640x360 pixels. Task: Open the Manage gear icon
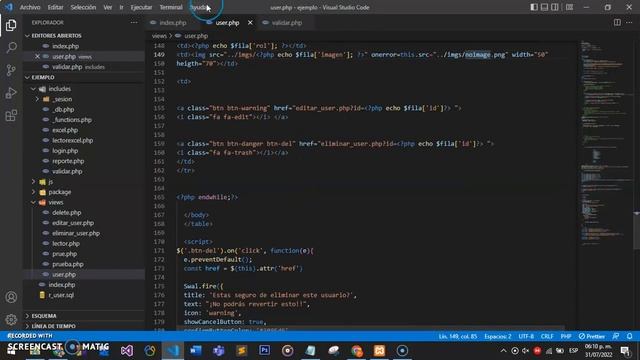click(11, 320)
